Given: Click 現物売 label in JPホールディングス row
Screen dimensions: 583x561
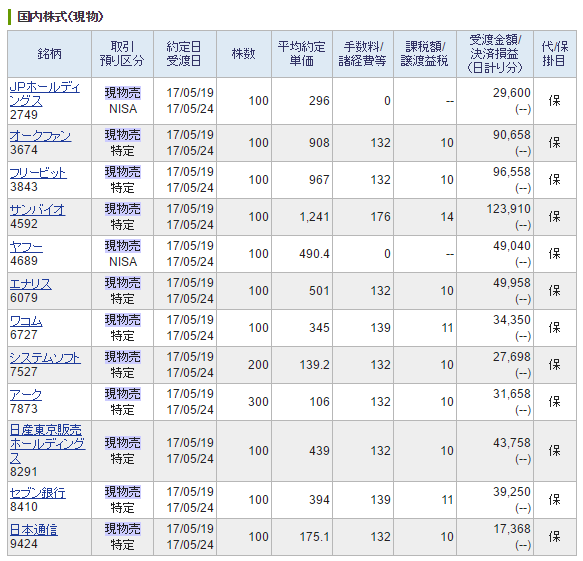Looking at the screenshot, I should point(123,93).
